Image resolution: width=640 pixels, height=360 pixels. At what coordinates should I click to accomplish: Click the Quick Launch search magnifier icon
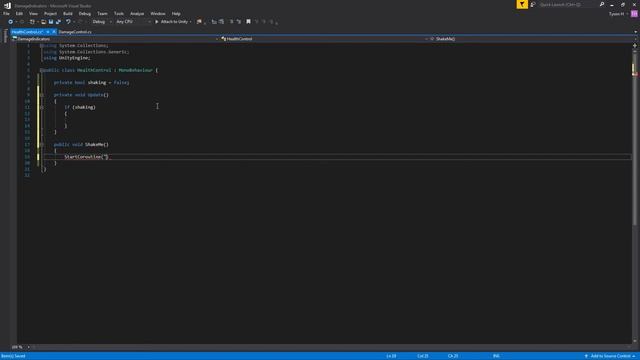pos(602,4)
